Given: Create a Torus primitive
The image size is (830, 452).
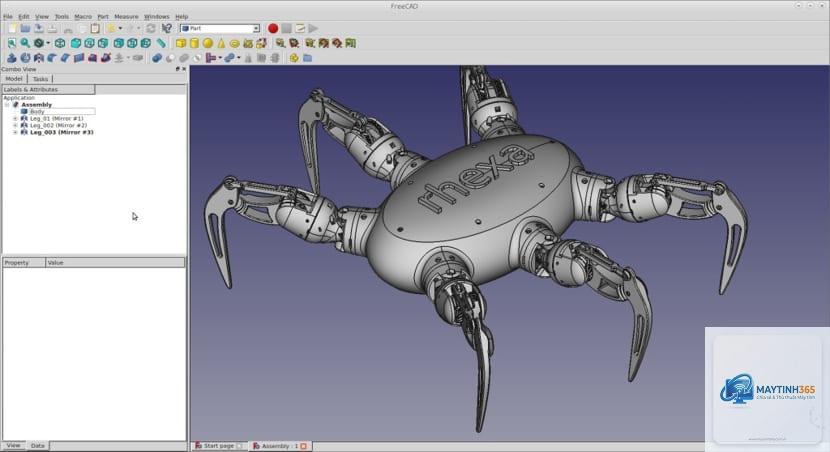Looking at the screenshot, I should pos(234,43).
